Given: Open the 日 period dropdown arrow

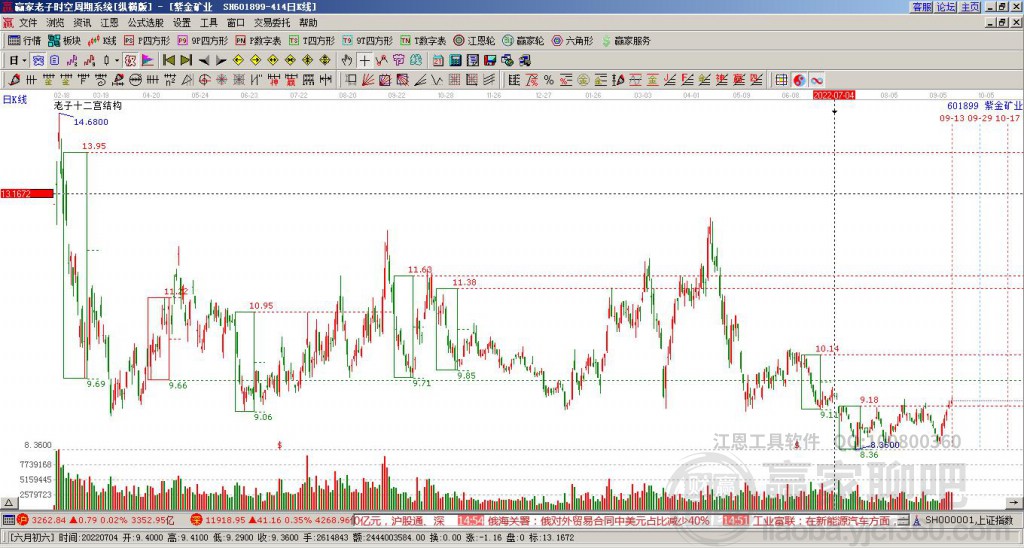Looking at the screenshot, I should pos(24,60).
